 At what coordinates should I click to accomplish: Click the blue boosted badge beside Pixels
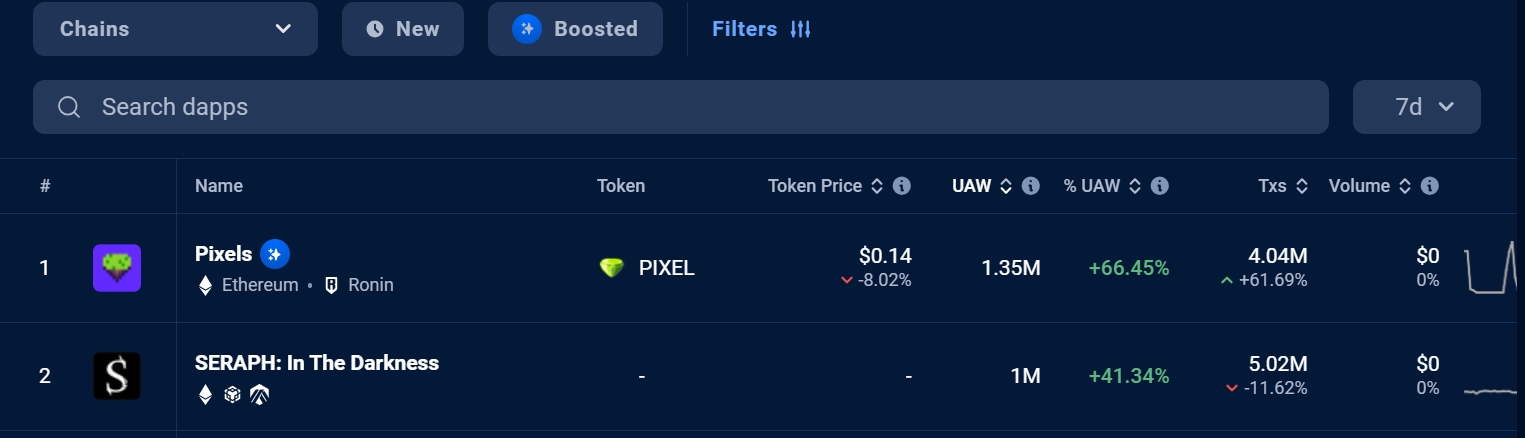tap(275, 254)
